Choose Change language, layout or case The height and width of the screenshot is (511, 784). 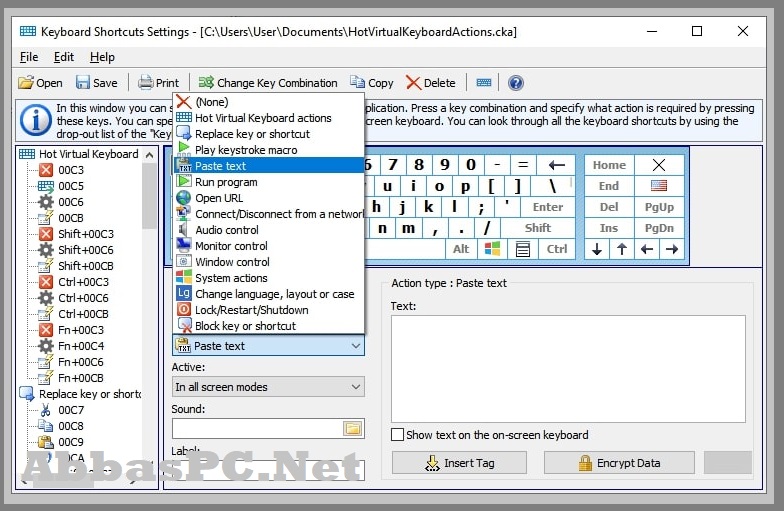[269, 294]
